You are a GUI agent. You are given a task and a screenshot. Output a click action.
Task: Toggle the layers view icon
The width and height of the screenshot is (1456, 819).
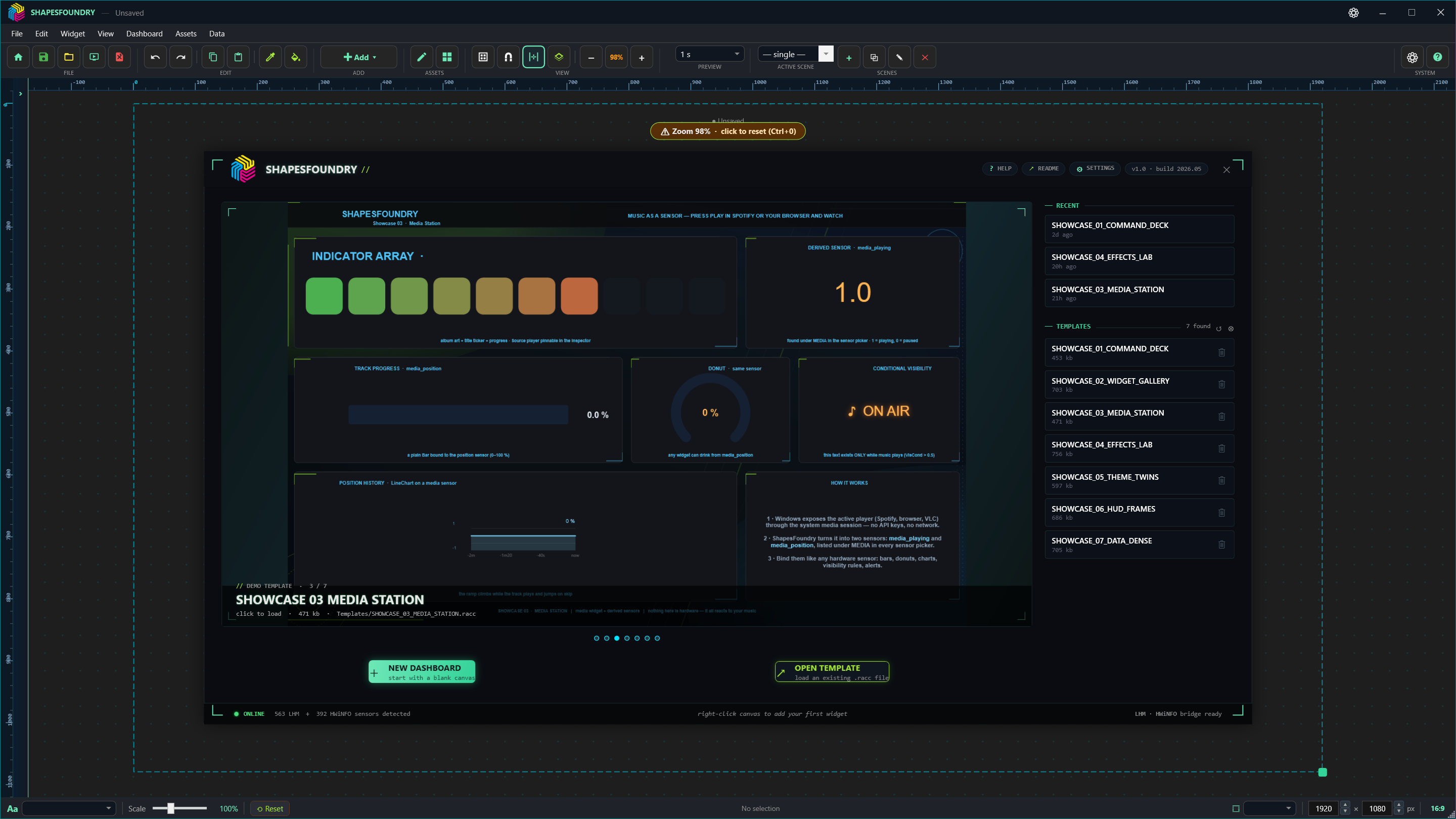(x=559, y=57)
